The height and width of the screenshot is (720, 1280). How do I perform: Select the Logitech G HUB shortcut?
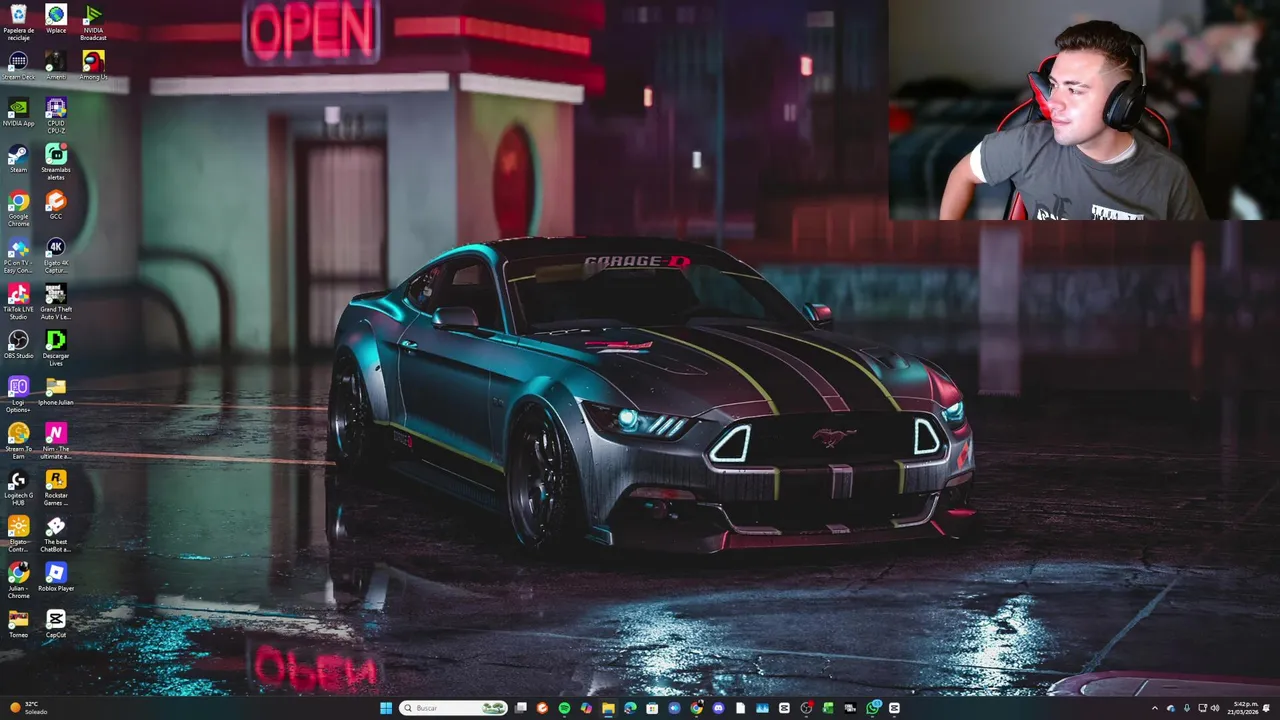click(x=18, y=487)
